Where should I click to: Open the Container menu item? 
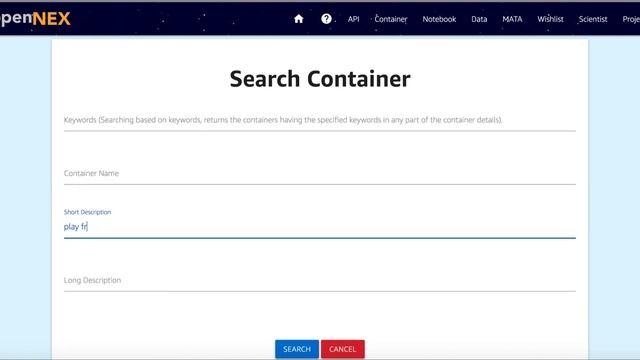pyautogui.click(x=391, y=19)
